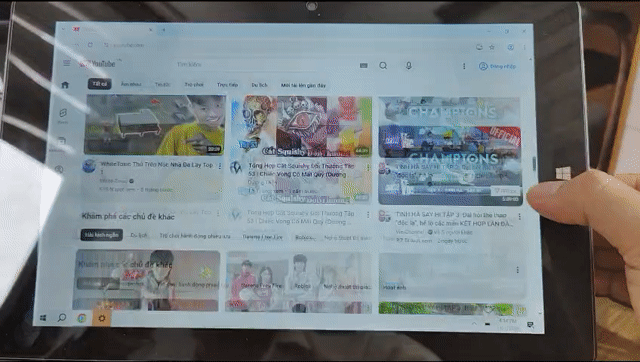Click the search magnifier button
640x362 pixels.
(x=383, y=65)
